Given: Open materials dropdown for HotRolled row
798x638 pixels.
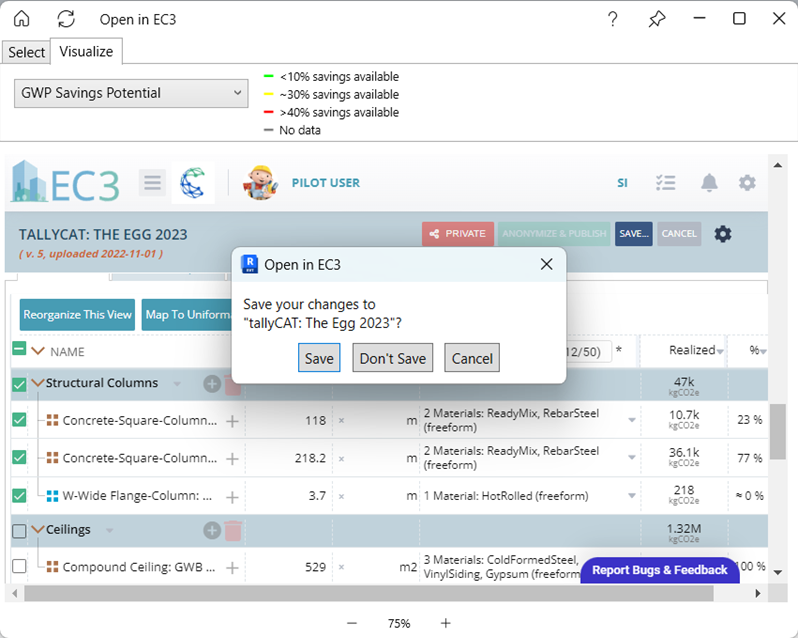Looking at the screenshot, I should point(631,496).
